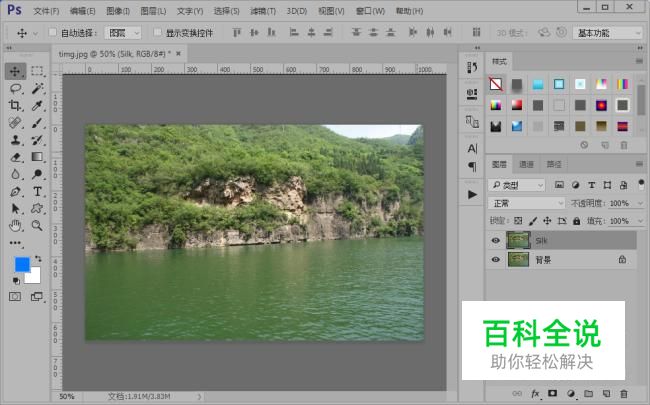Toggle lock all padlock icon
Screen dimensions: 650x405
[x=577, y=221]
